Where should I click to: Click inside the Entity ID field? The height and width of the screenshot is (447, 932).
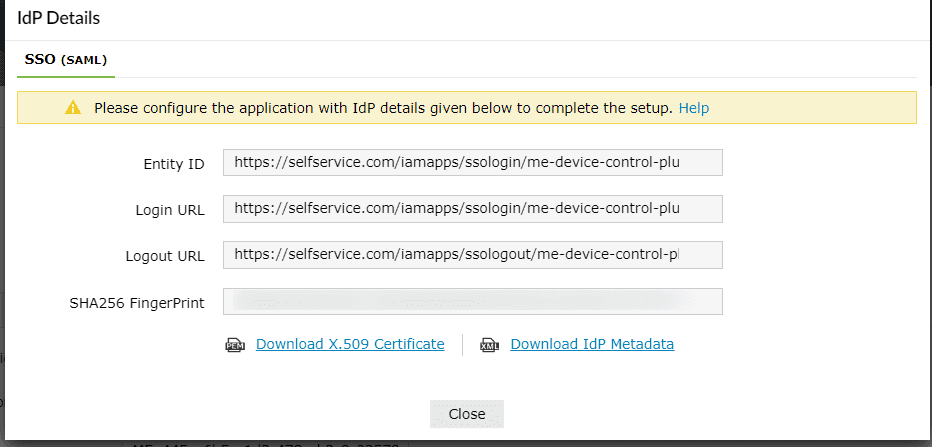(x=472, y=163)
